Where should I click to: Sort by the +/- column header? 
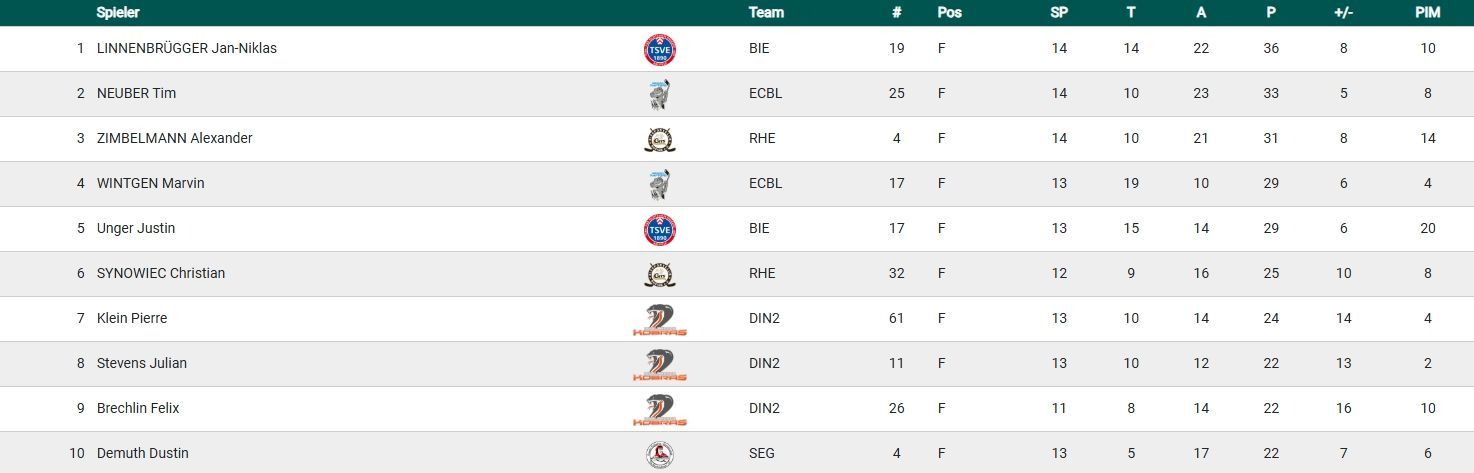tap(1343, 13)
